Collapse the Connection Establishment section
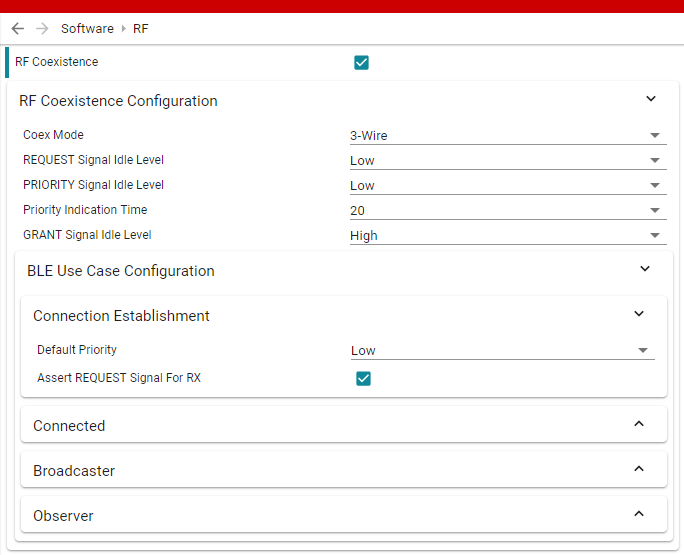The height and width of the screenshot is (555, 684). tap(639, 314)
